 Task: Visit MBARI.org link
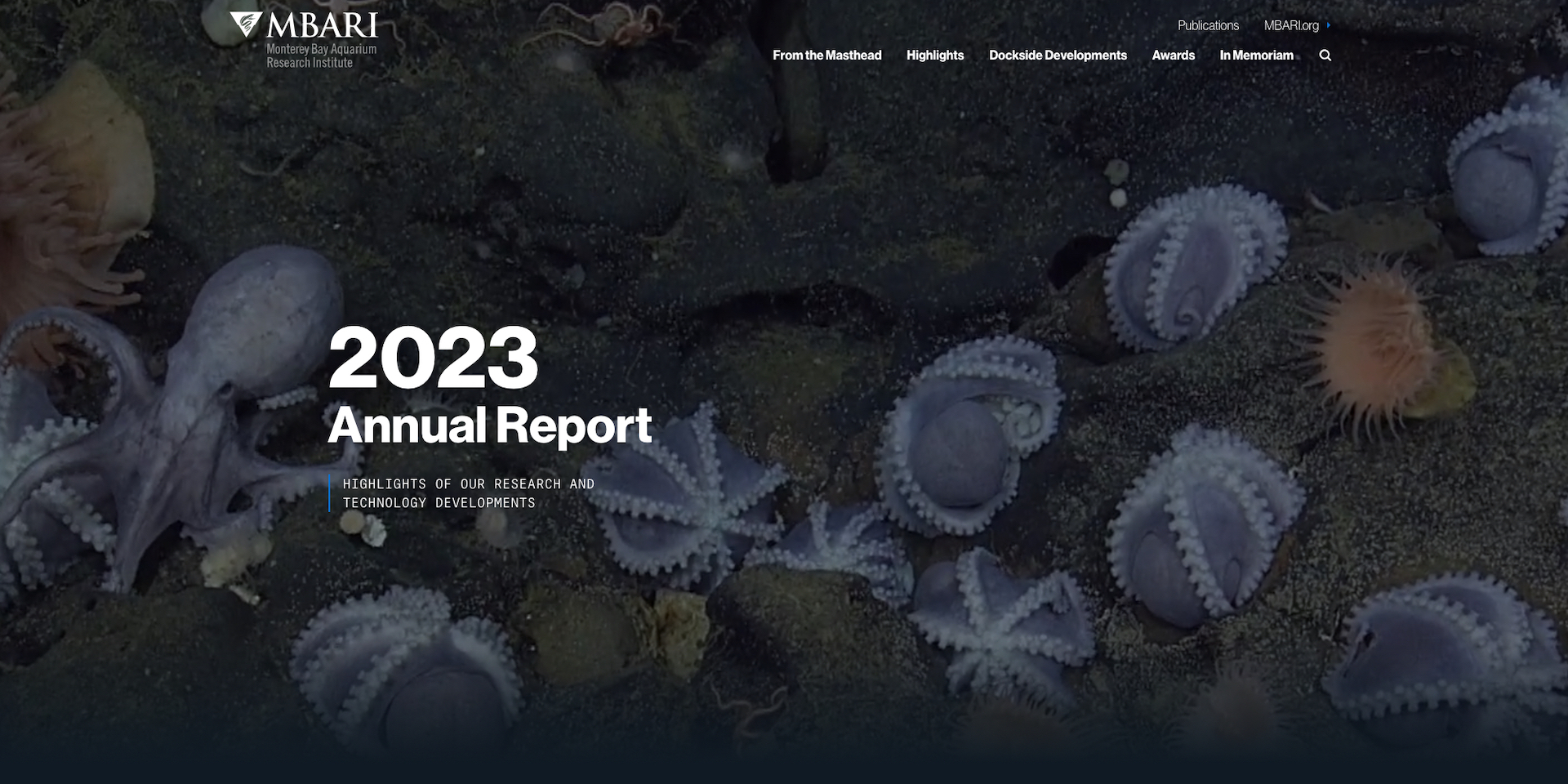pos(1291,25)
